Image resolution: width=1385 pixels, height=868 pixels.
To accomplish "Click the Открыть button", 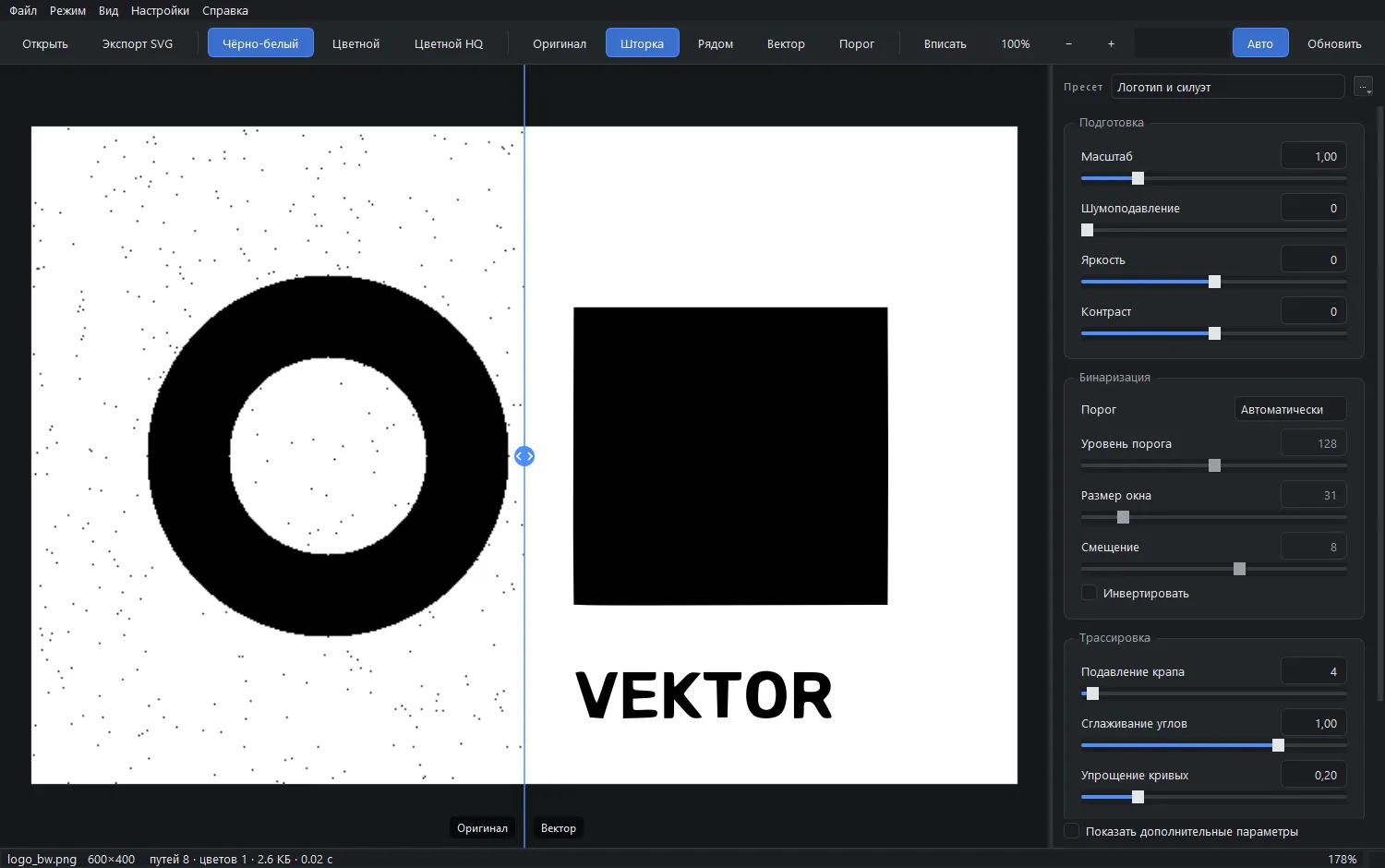I will 45,43.
